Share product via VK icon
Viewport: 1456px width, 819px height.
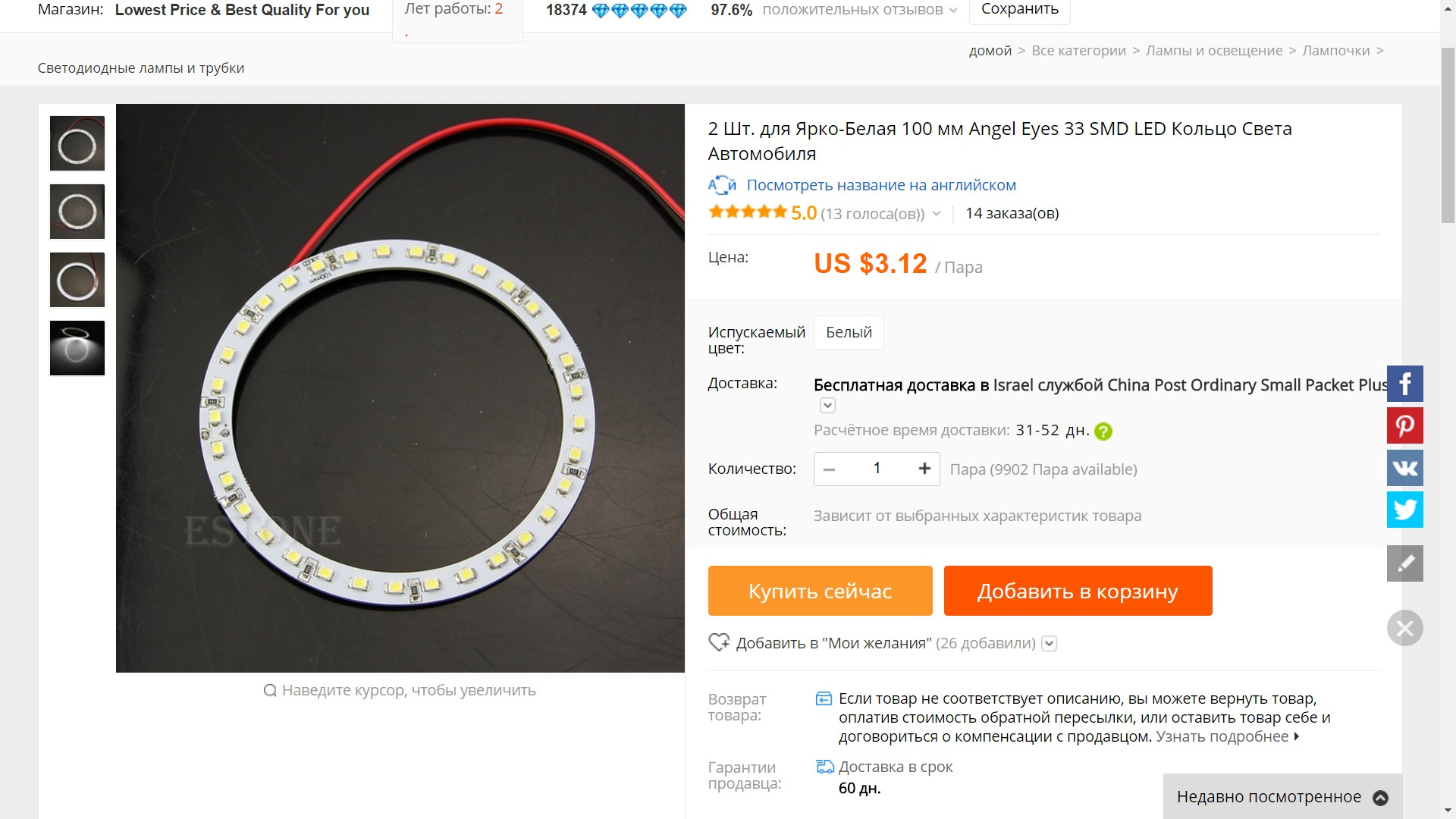click(1404, 467)
